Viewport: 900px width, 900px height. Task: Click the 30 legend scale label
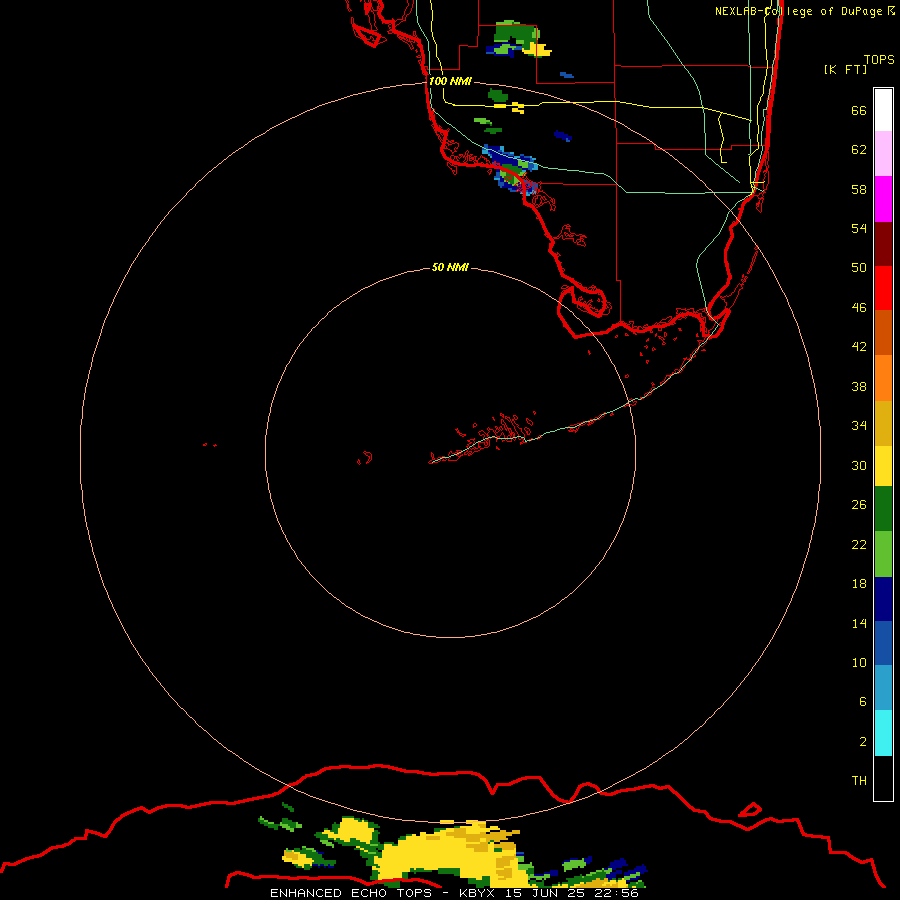pyautogui.click(x=859, y=465)
